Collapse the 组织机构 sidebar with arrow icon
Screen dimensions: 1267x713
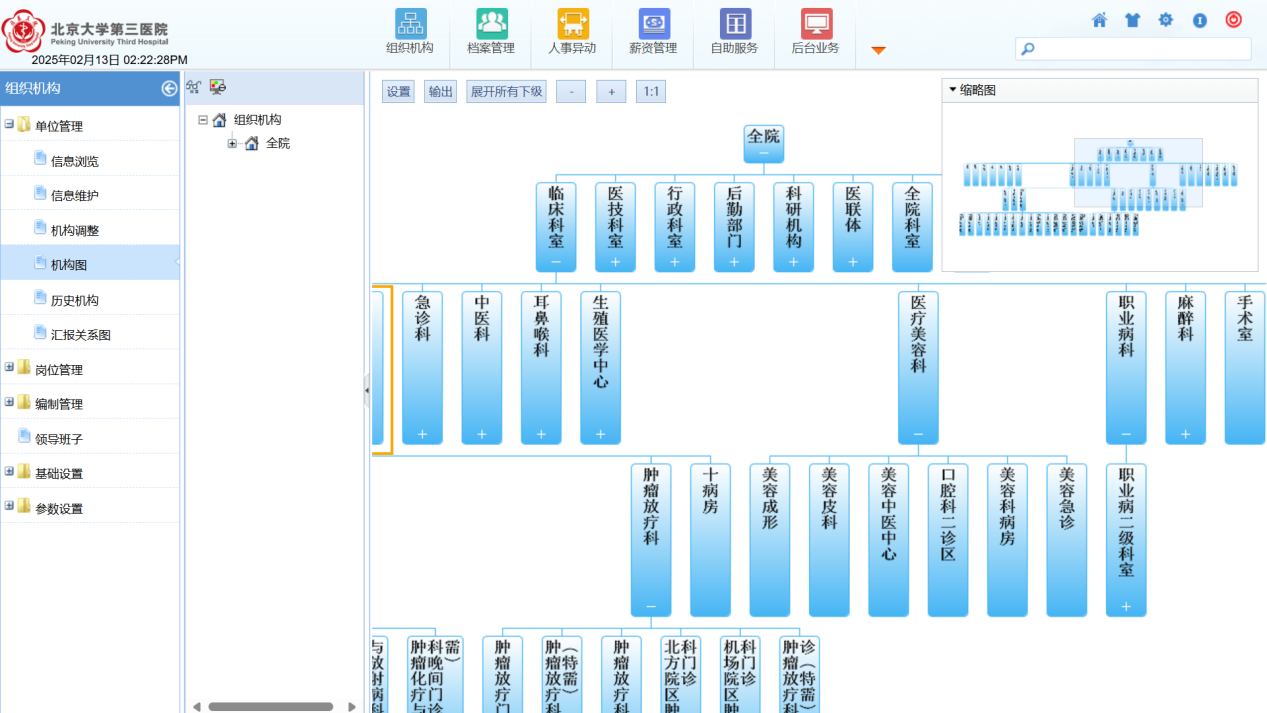[x=169, y=88]
